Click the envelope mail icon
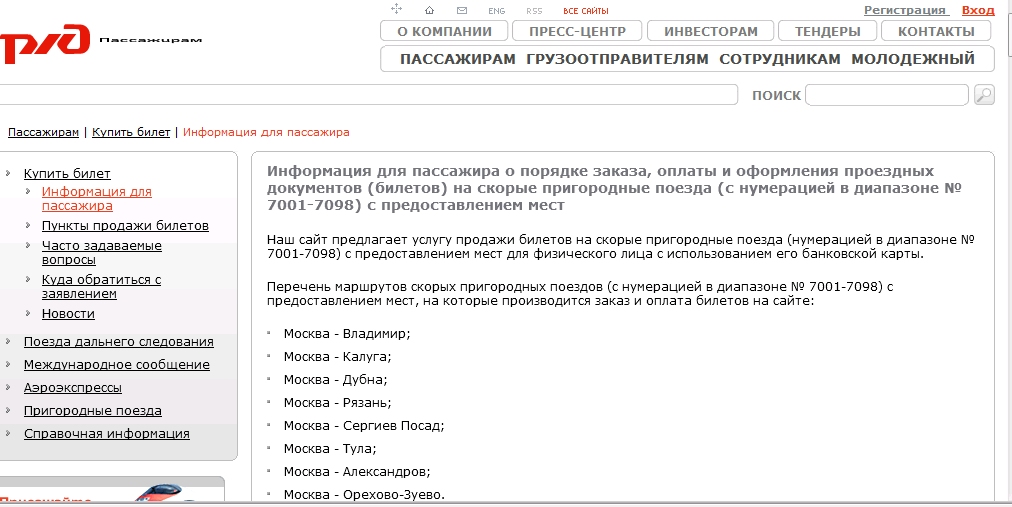The width and height of the screenshot is (1012, 507). pyautogui.click(x=462, y=10)
